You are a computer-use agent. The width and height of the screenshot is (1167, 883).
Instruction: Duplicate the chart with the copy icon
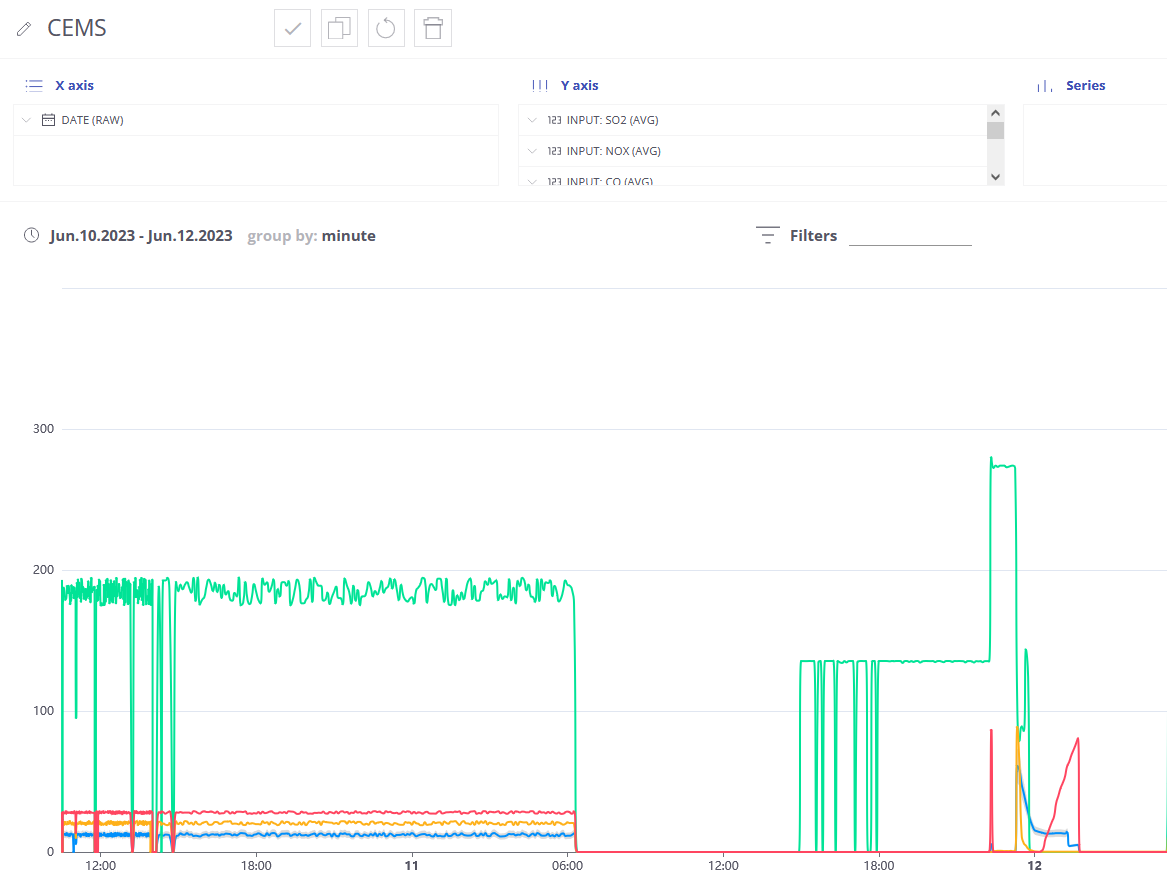(x=339, y=28)
